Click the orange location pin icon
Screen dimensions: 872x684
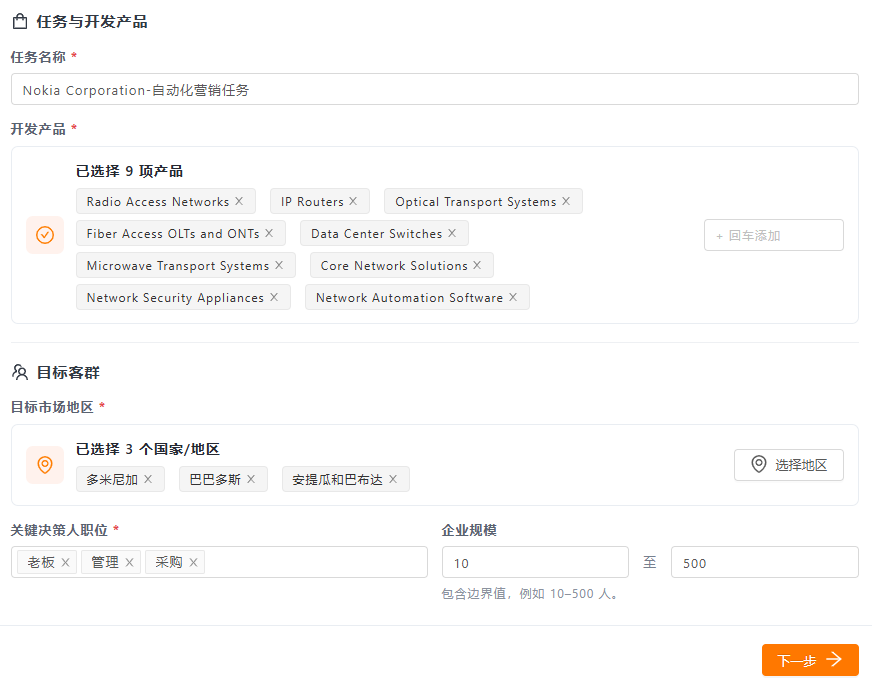[x=45, y=465]
